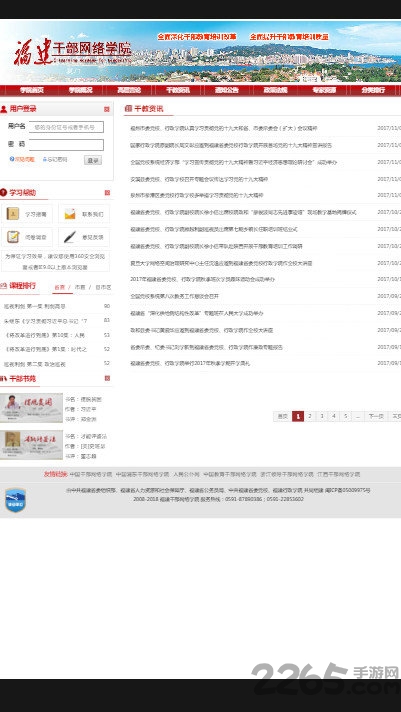Focus the 密码 password field
Viewport: 401px width, 712px height.
tap(66, 144)
